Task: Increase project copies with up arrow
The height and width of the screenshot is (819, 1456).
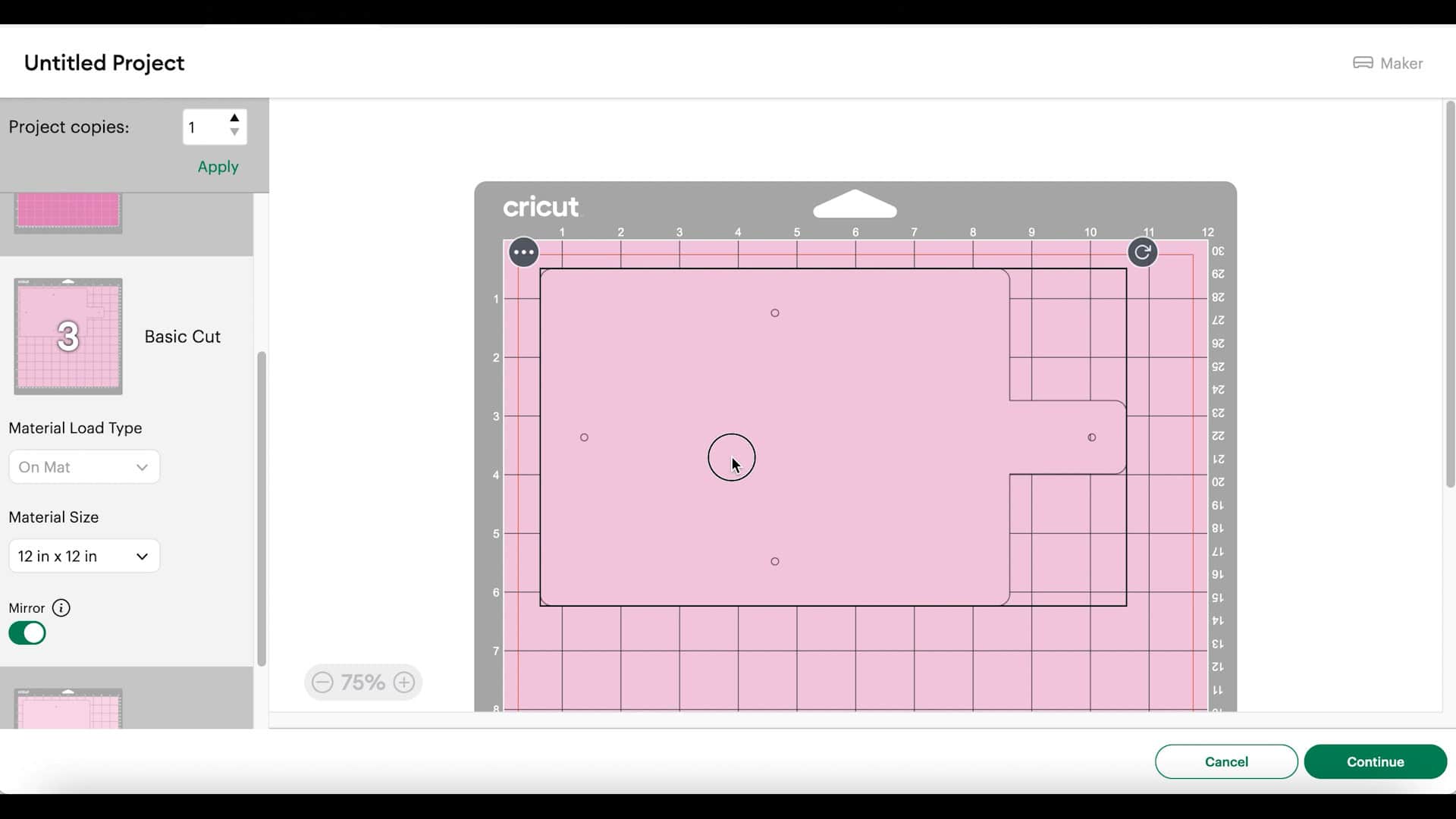Action: (x=234, y=118)
